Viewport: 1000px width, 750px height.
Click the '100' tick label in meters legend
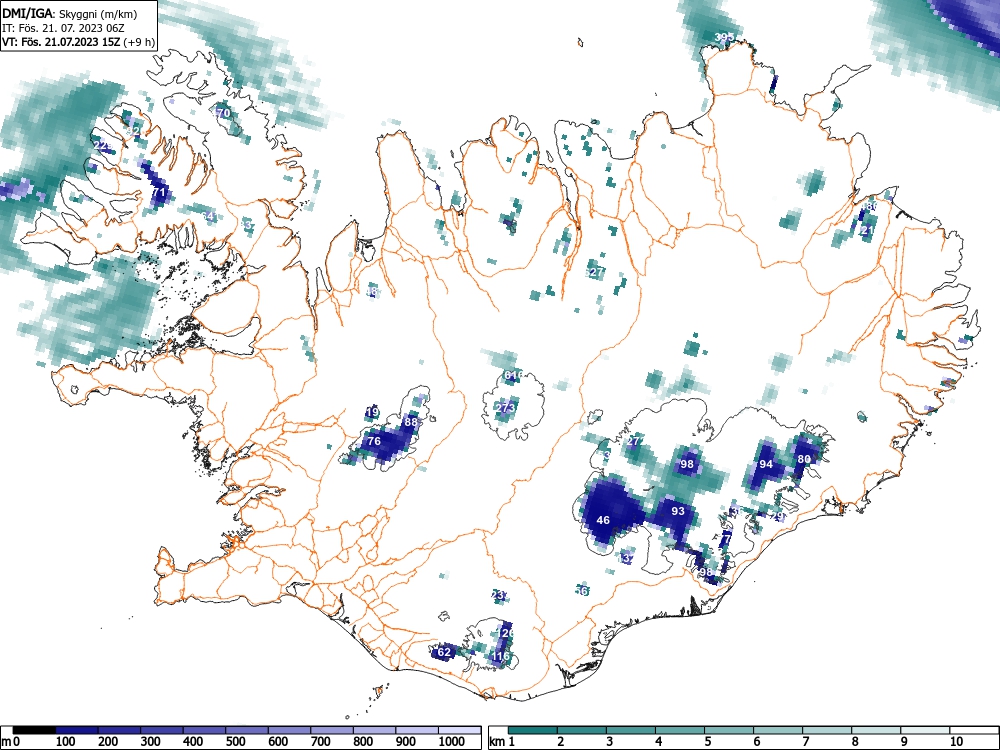tap(65, 742)
